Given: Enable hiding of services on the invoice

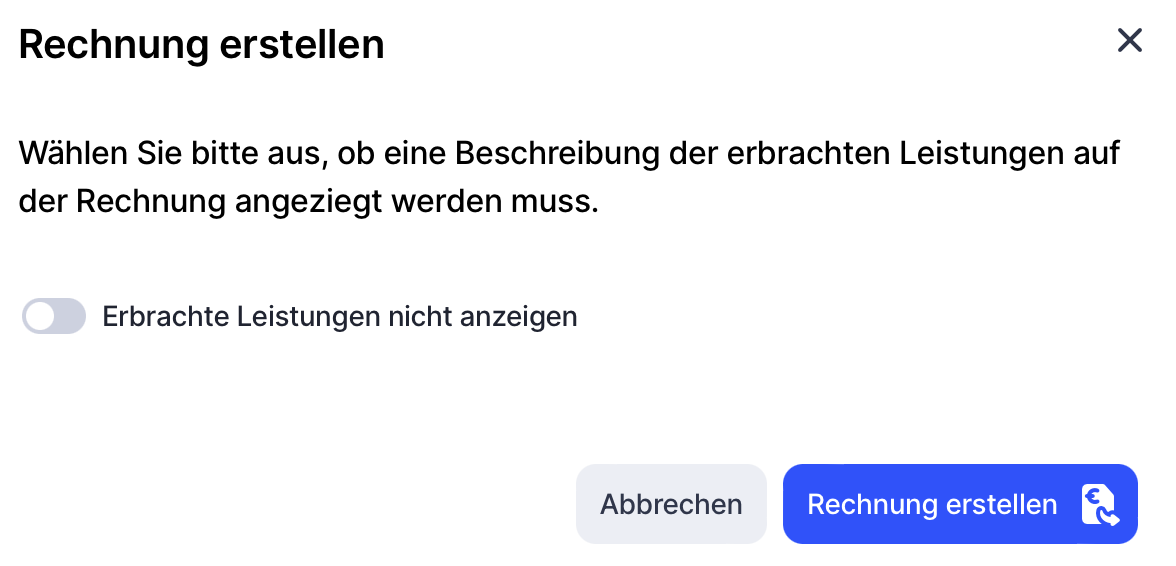Looking at the screenshot, I should coord(54,317).
